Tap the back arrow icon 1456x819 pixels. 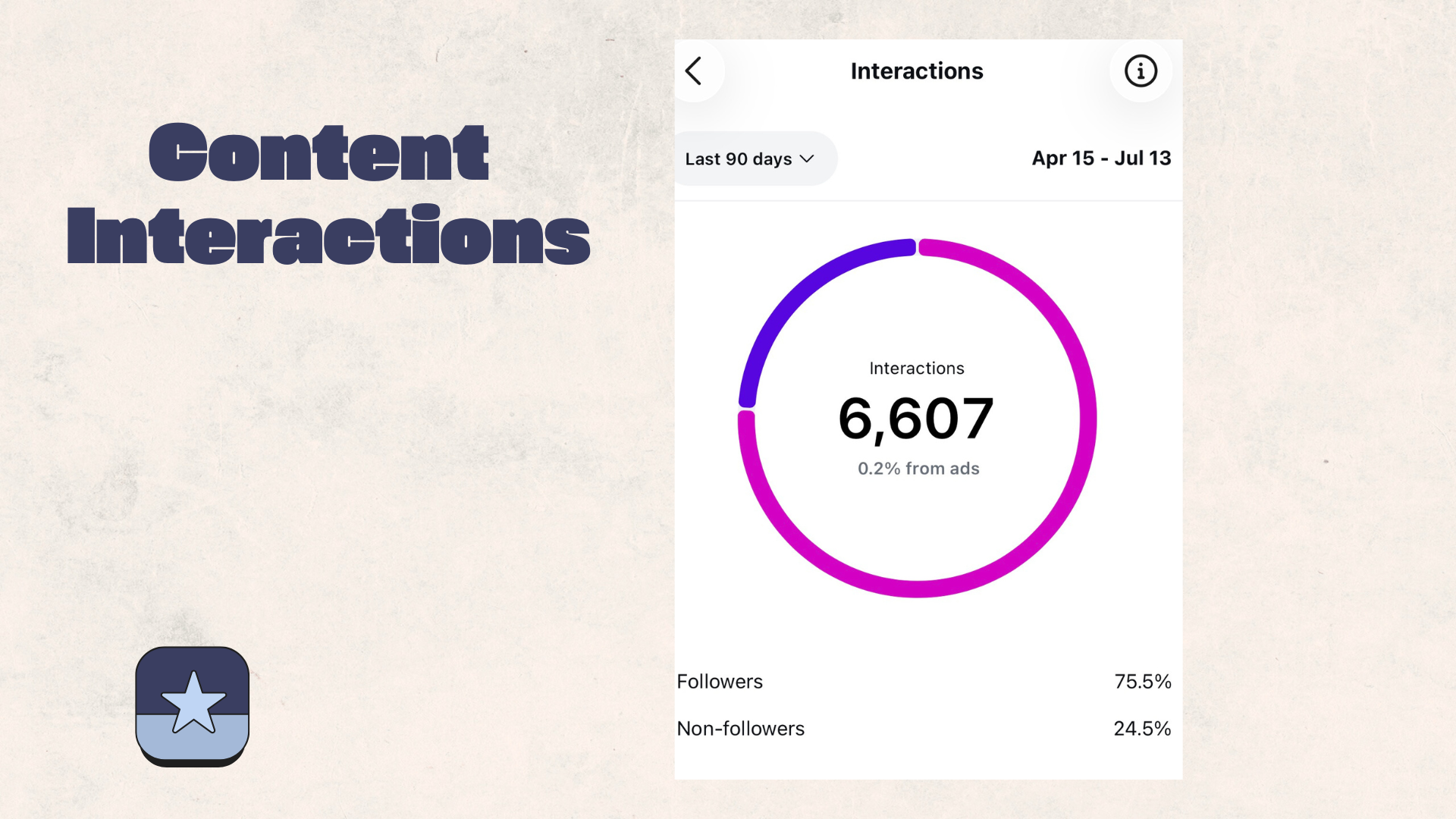pos(693,71)
